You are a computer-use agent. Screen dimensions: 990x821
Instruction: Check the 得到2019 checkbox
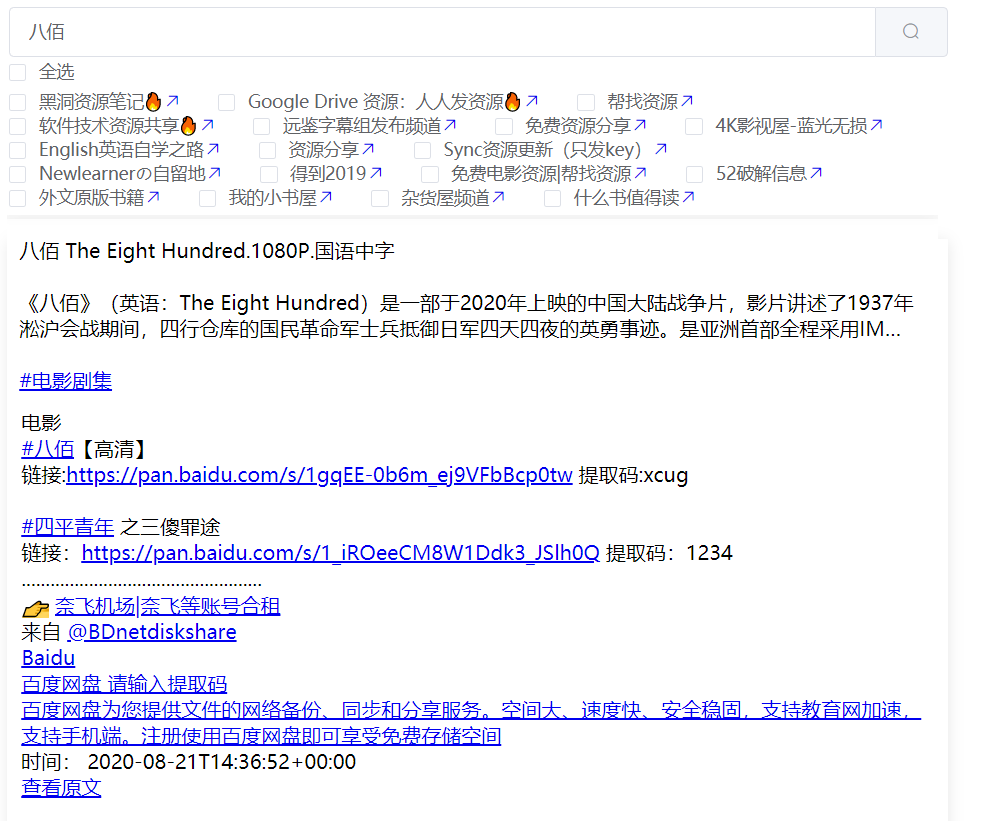point(269,174)
